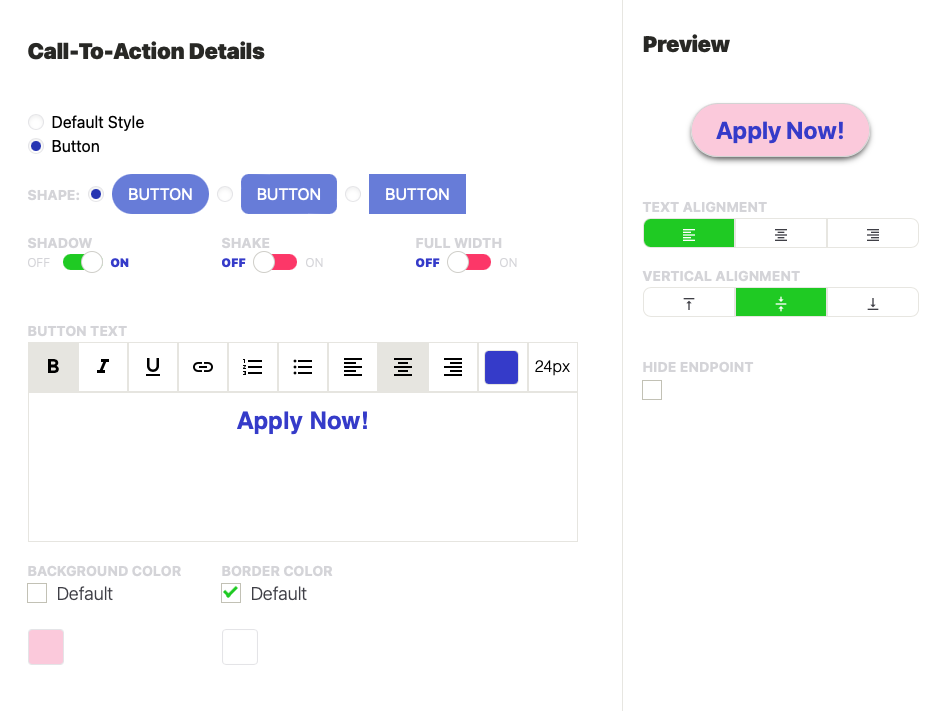Select center text alignment in preview panel

click(x=781, y=234)
